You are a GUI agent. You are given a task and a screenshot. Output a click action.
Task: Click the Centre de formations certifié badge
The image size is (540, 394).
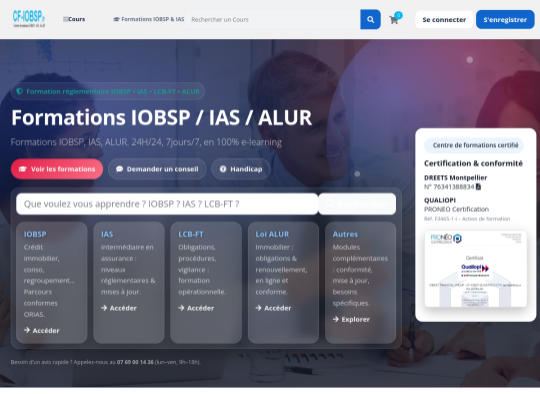point(474,145)
